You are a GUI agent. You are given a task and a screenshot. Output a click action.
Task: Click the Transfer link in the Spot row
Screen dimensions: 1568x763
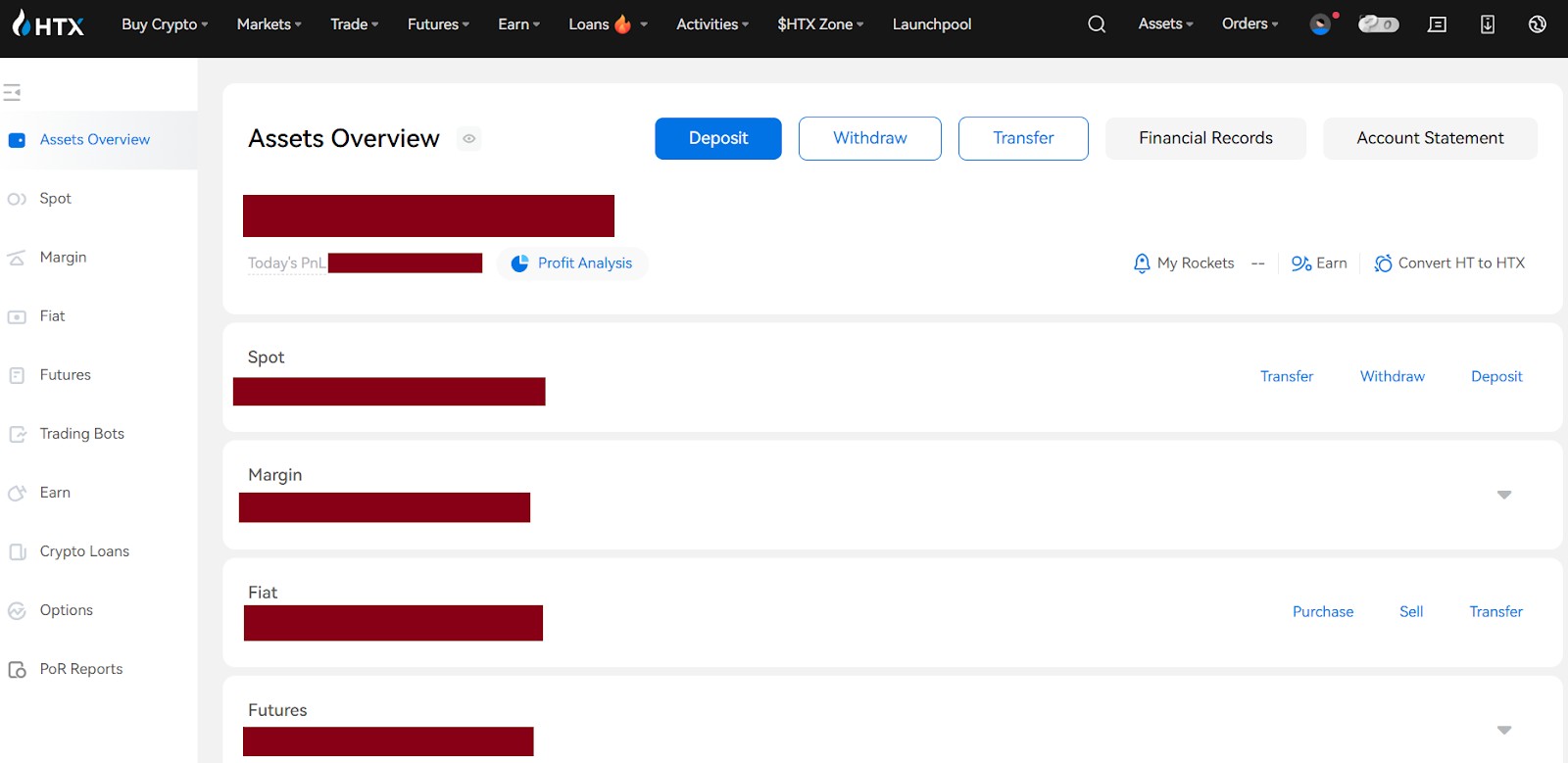[x=1287, y=377]
